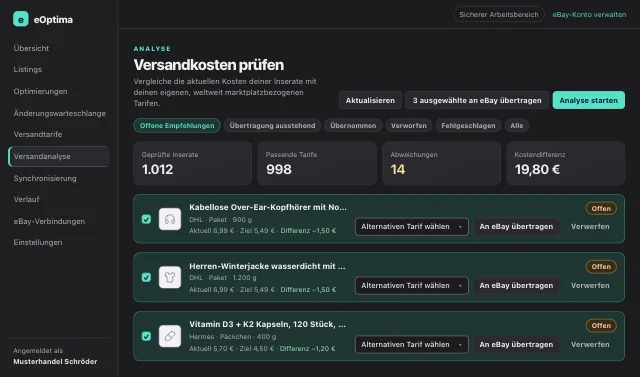Click Offen badge on Herren-Winterjacke card

click(601, 267)
